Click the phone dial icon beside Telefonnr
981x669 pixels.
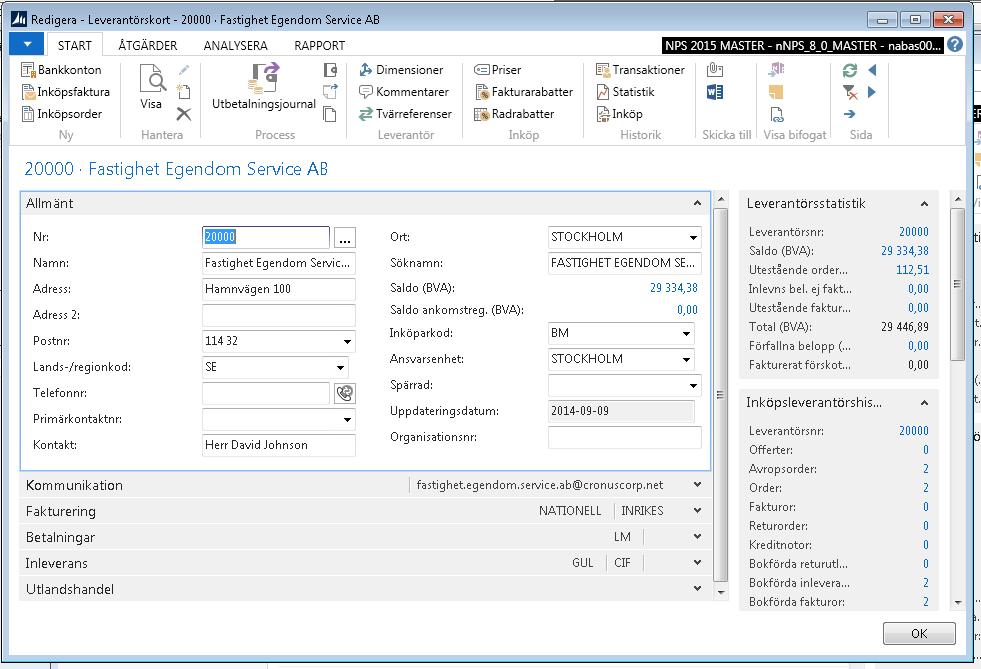345,393
